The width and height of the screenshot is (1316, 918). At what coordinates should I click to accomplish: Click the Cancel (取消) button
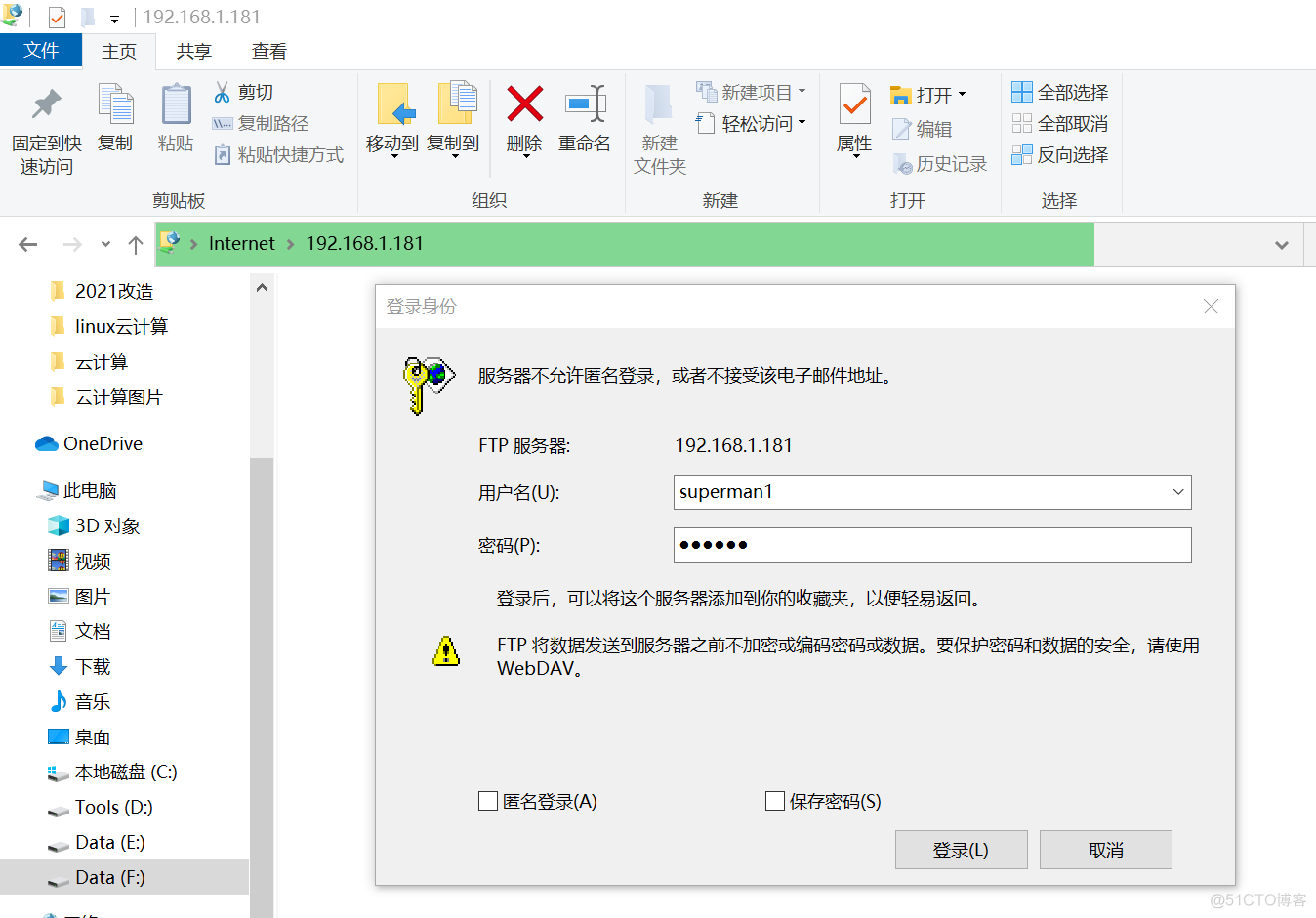click(1106, 850)
